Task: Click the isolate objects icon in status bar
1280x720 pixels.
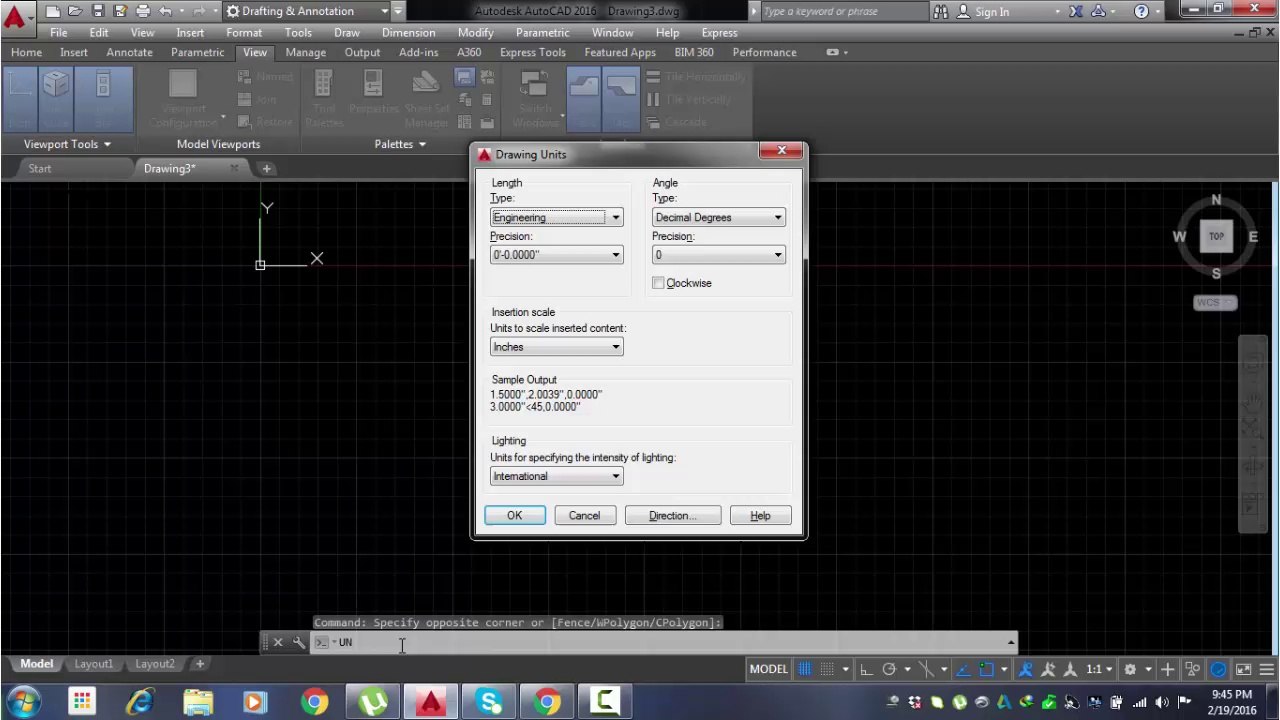Action: pos(1193,669)
